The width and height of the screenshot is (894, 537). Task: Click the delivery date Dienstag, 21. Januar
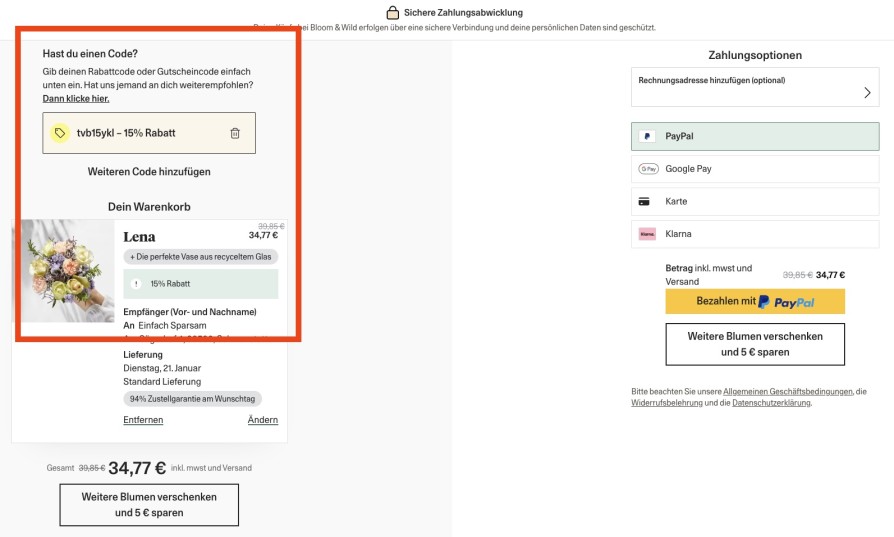pyautogui.click(x=162, y=368)
